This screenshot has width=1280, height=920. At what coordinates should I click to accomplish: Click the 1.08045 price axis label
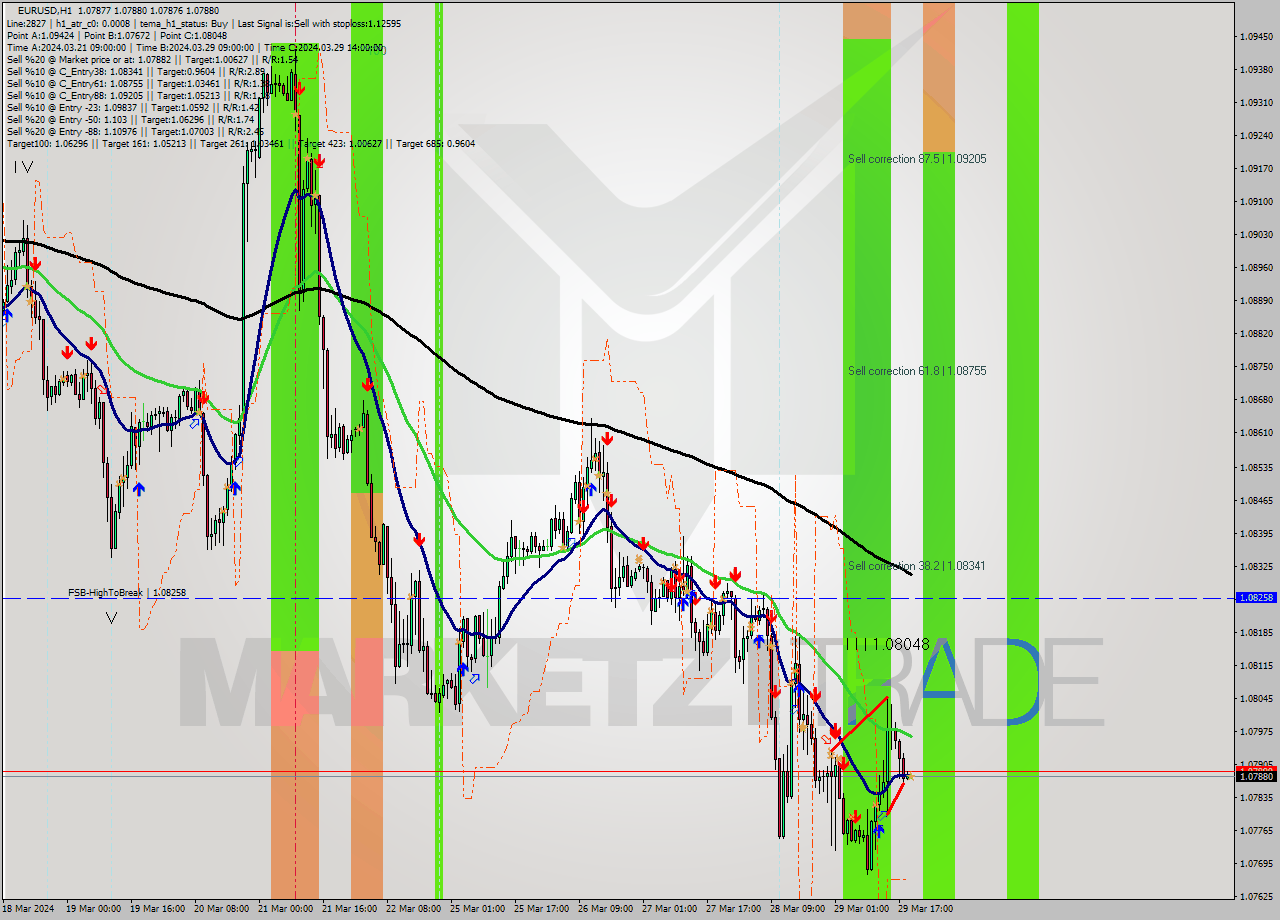point(1256,698)
